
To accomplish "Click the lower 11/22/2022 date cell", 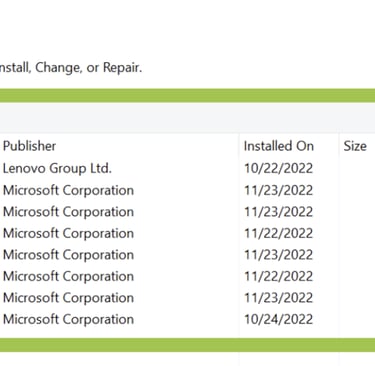I will (279, 276).
